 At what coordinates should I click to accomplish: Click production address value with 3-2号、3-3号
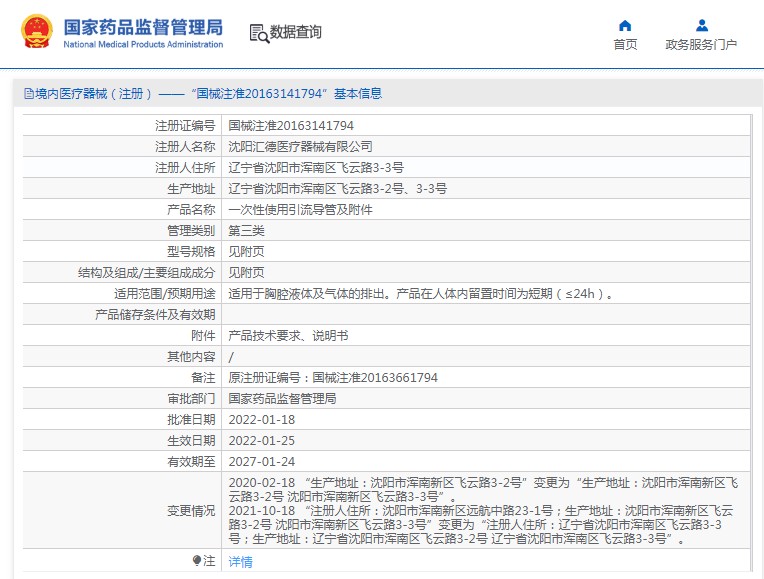point(338,189)
